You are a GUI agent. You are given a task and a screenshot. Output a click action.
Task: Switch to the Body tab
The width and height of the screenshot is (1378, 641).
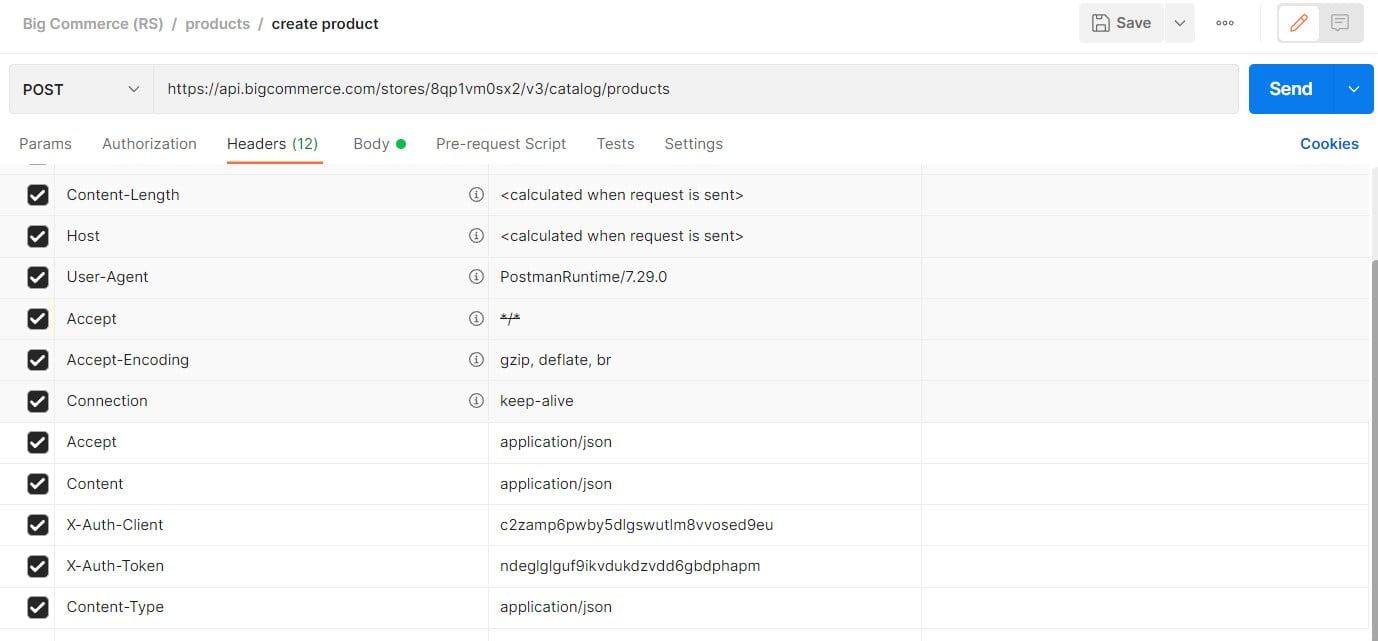click(371, 143)
